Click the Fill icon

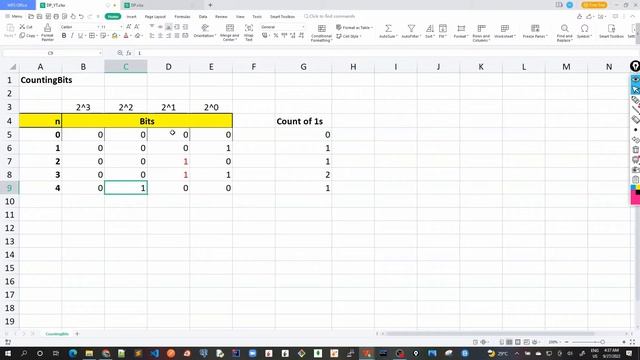tap(443, 28)
